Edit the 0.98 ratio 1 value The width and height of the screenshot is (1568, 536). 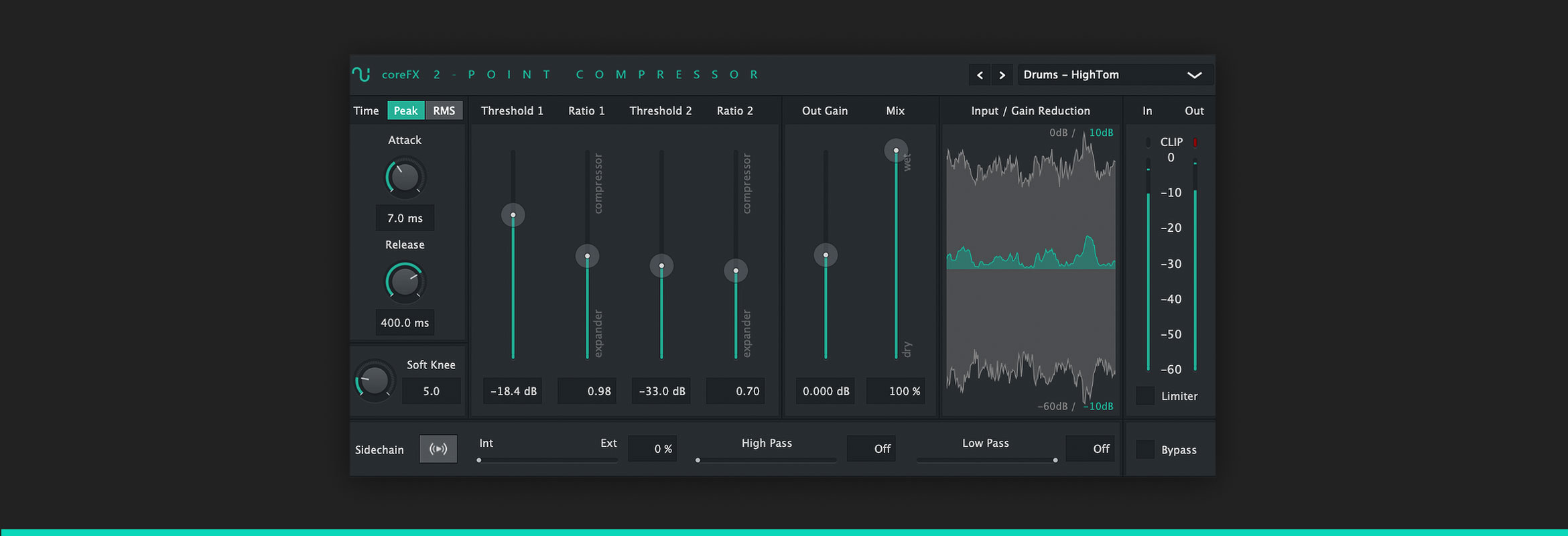tap(588, 391)
